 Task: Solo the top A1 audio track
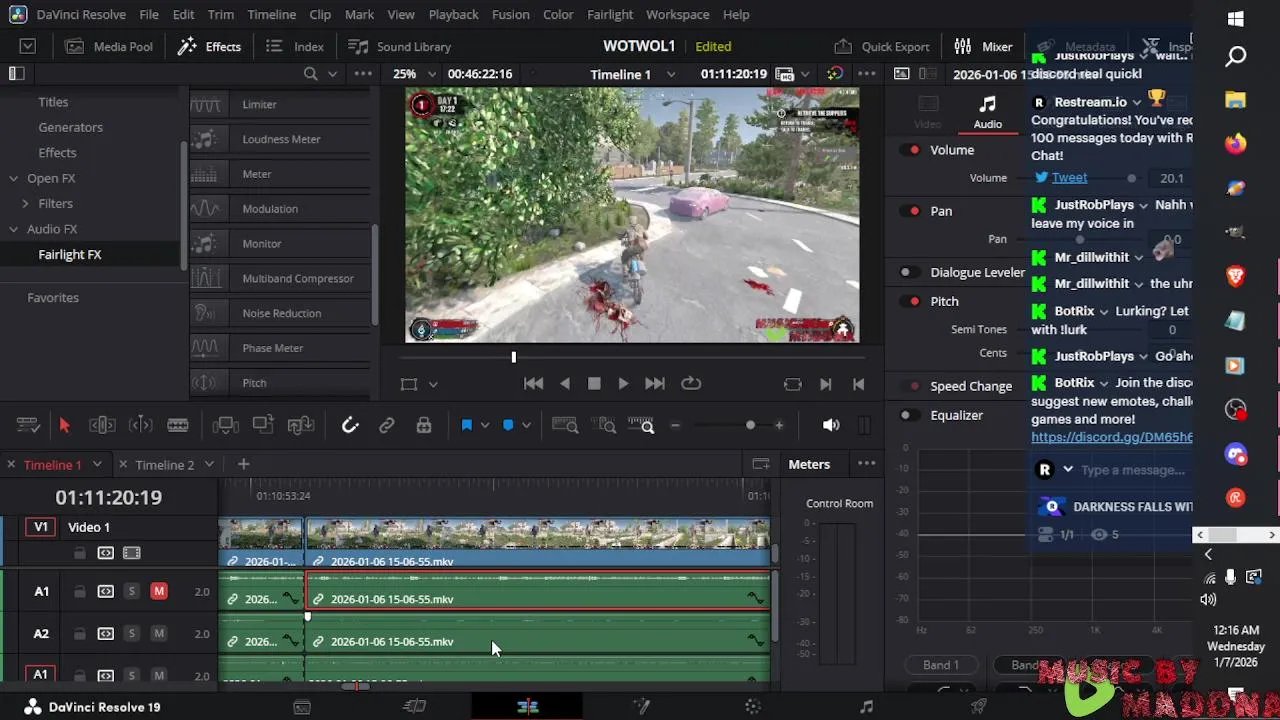click(x=131, y=591)
